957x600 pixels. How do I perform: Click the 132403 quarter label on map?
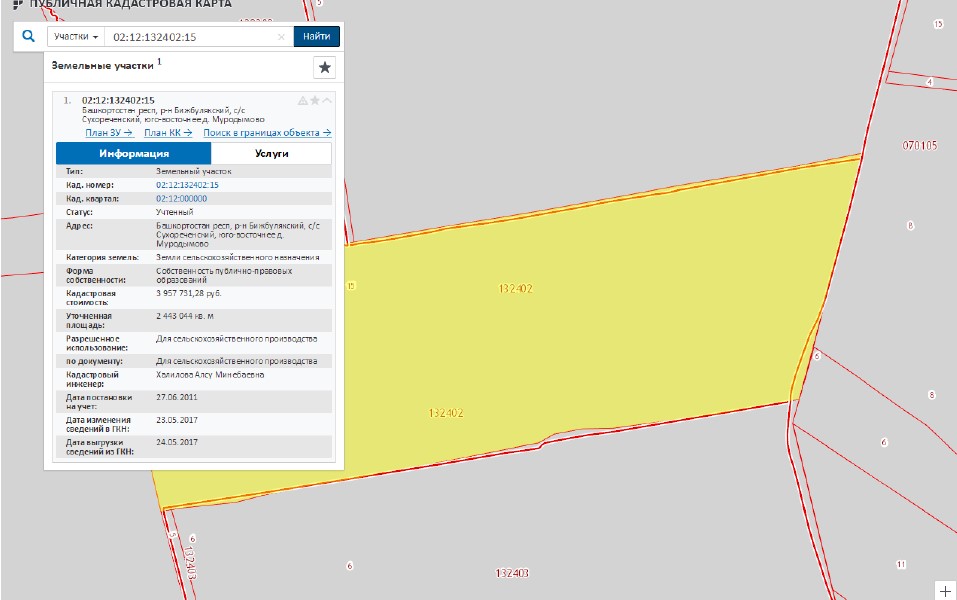(x=511, y=573)
